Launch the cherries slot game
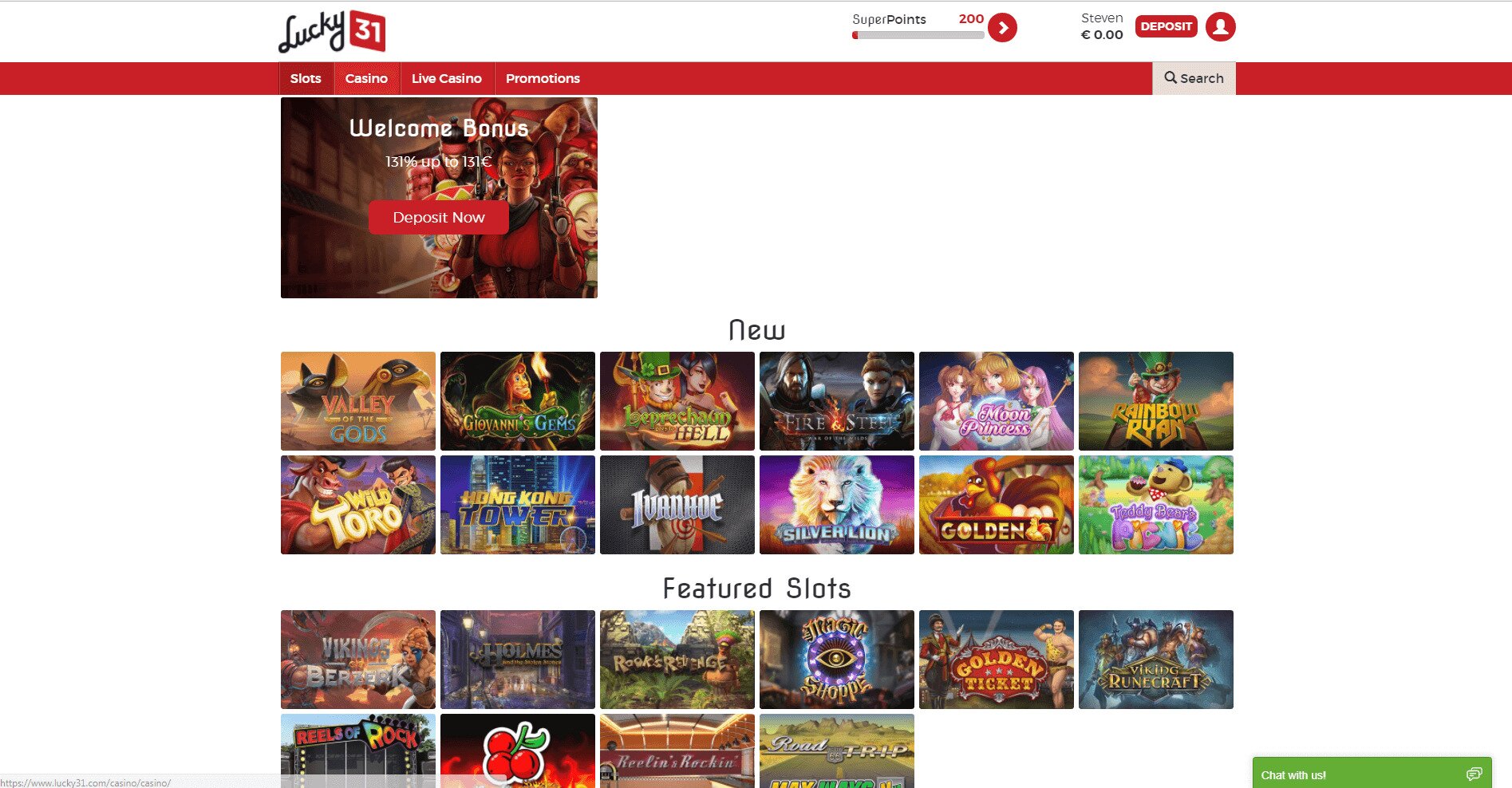Viewport: 1512px width, 788px height. (x=518, y=751)
